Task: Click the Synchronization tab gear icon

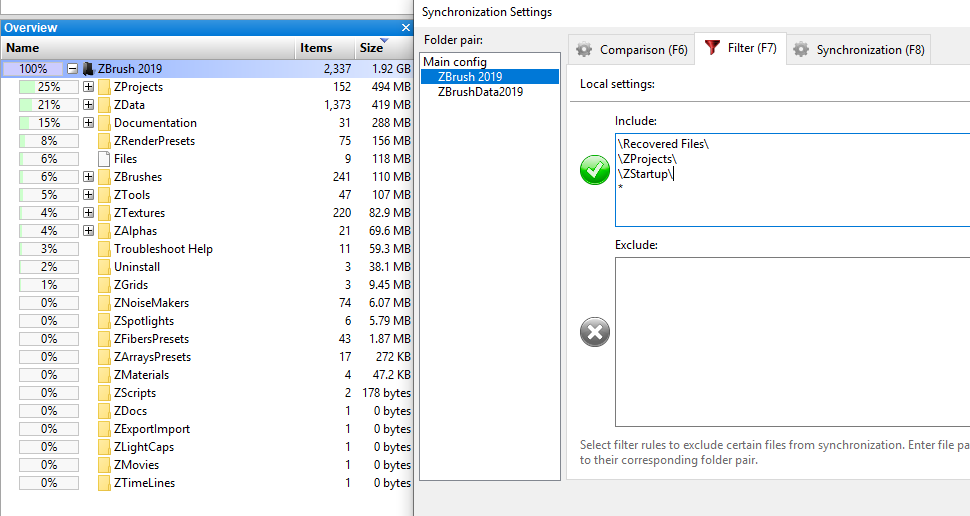Action: pos(800,49)
